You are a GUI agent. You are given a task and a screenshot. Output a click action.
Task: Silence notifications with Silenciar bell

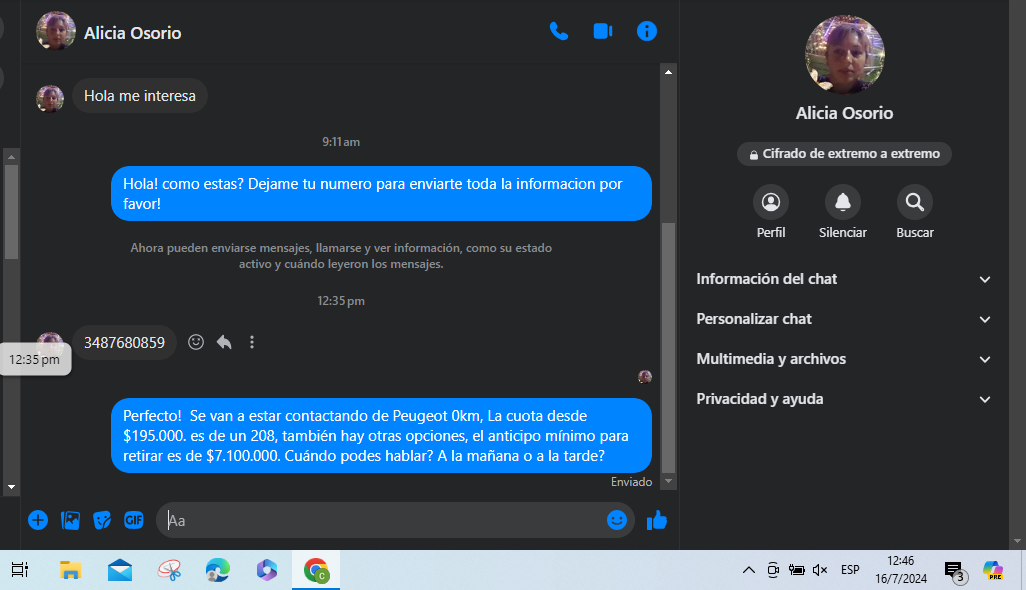pyautogui.click(x=842, y=203)
